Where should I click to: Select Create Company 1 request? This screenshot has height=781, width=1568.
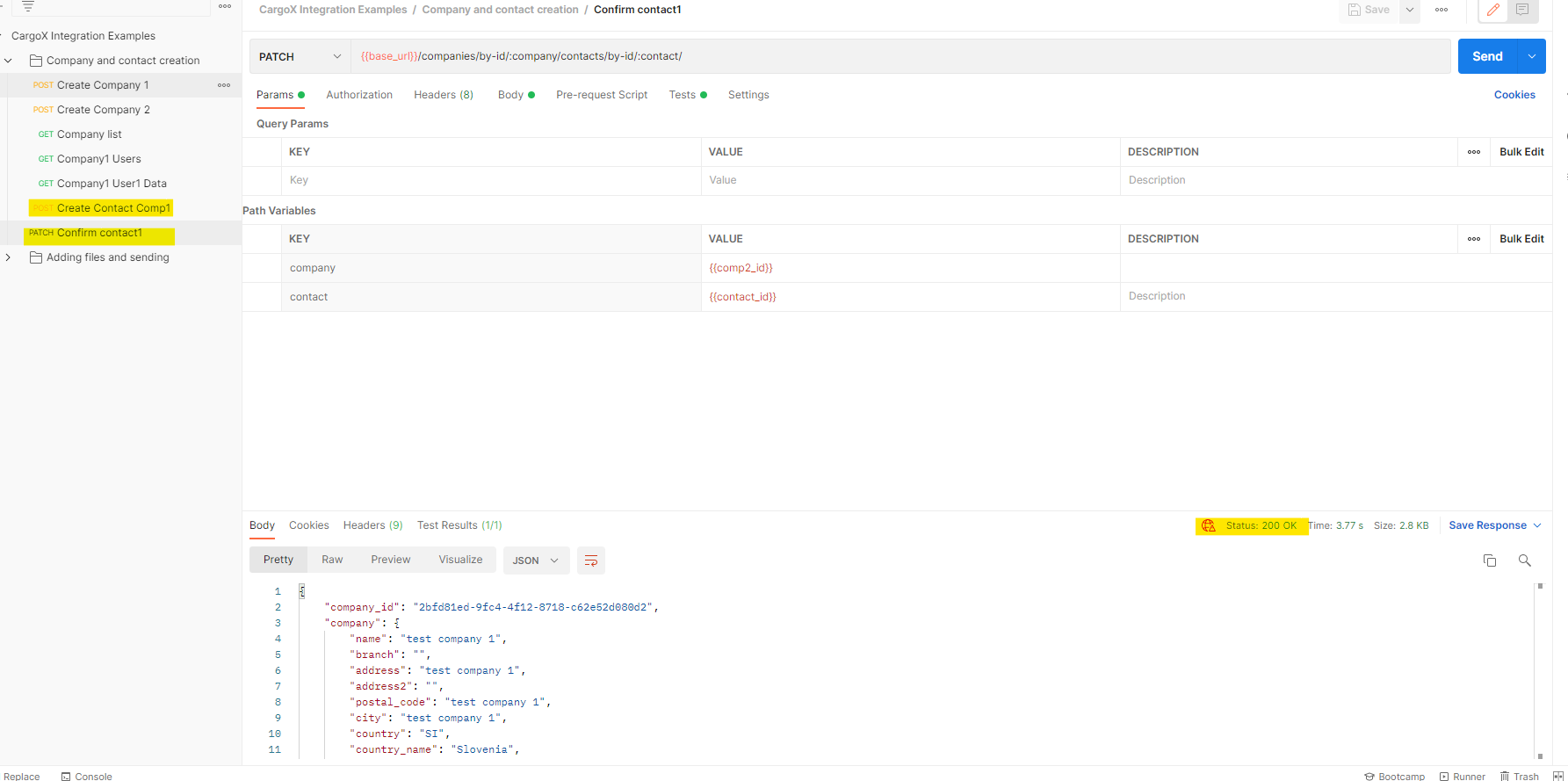pyautogui.click(x=103, y=85)
